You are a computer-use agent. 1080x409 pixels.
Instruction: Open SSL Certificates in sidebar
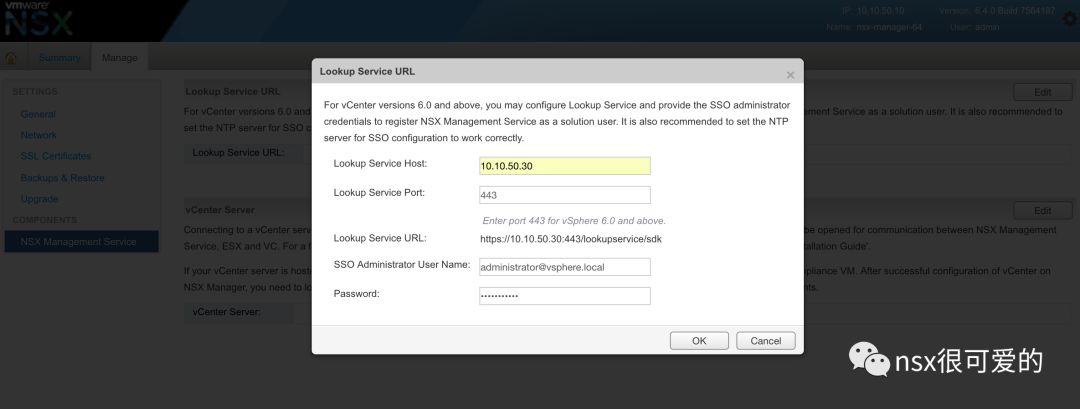click(x=56, y=156)
